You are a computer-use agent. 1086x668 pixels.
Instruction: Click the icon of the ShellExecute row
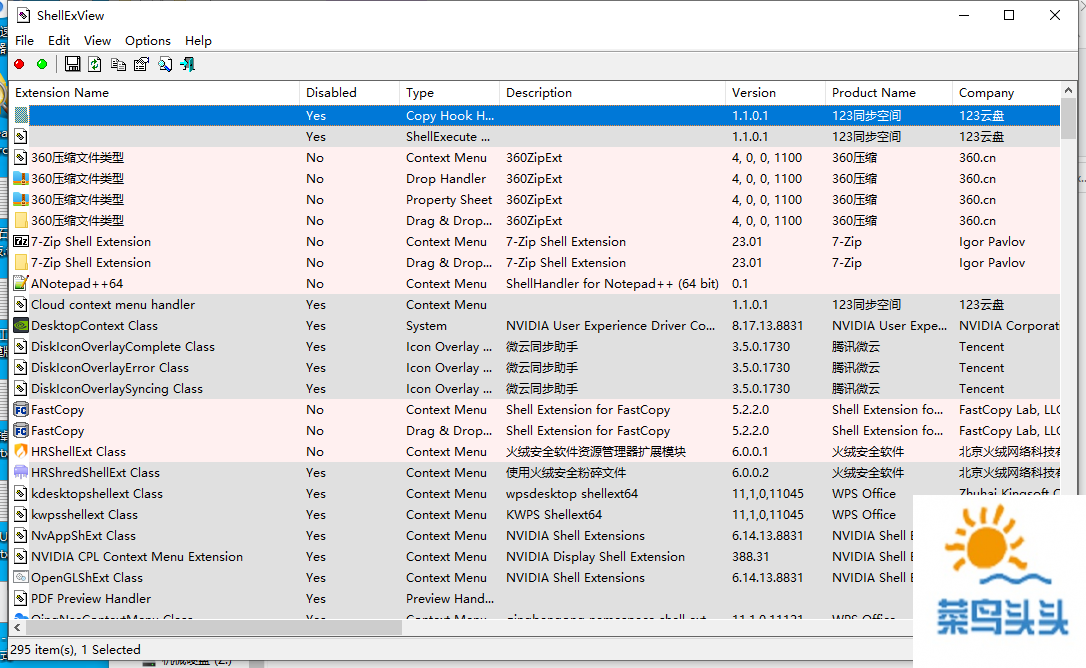pos(21,137)
